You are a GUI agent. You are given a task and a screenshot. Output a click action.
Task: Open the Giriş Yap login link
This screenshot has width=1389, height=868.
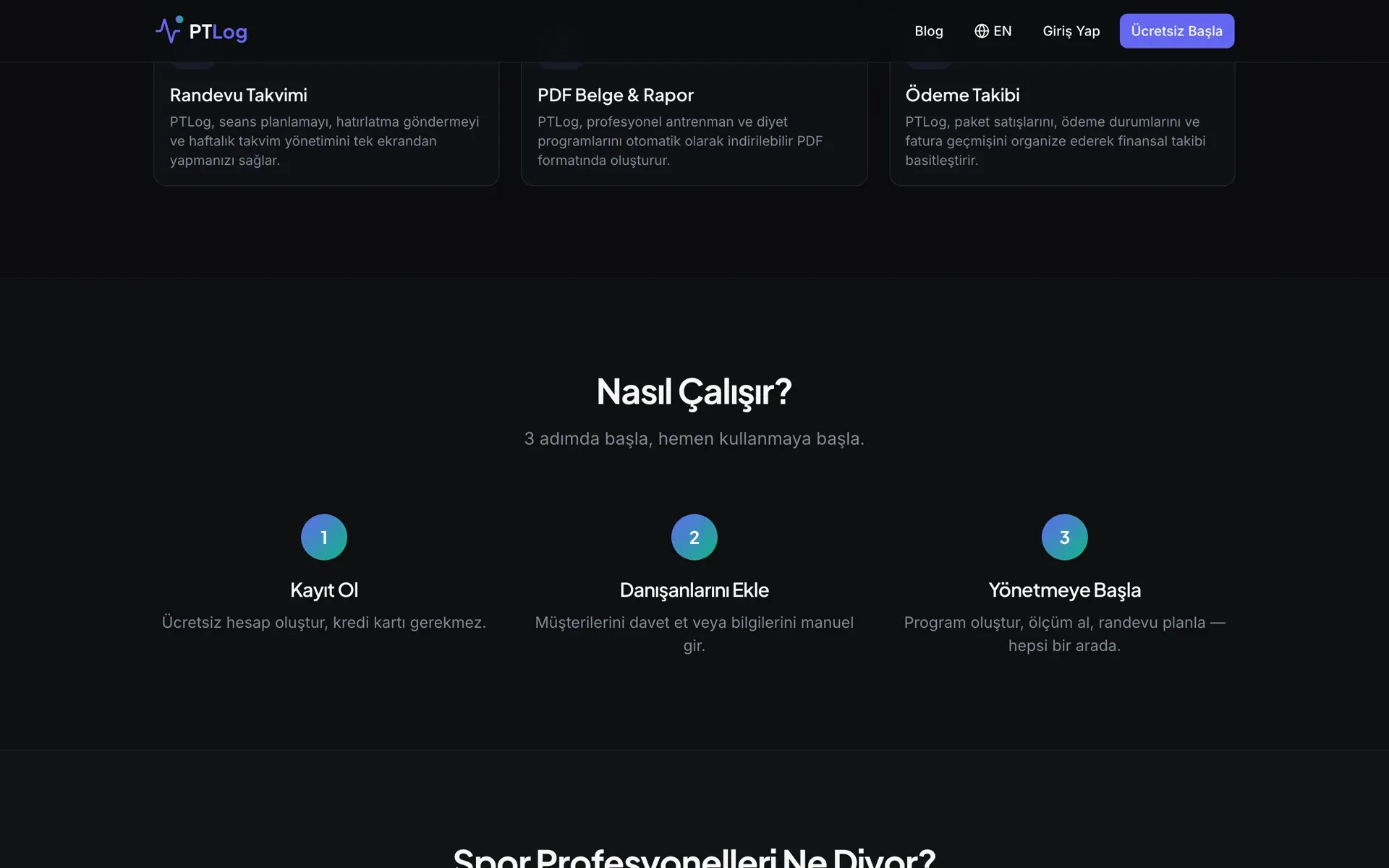point(1071,31)
